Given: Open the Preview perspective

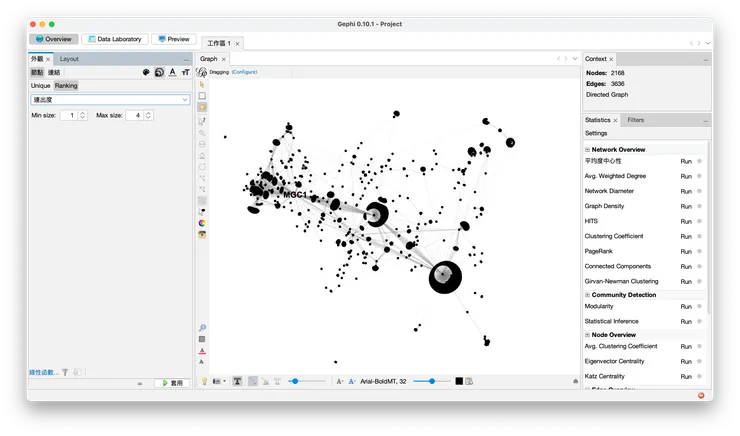Looking at the screenshot, I should click(x=174, y=39).
